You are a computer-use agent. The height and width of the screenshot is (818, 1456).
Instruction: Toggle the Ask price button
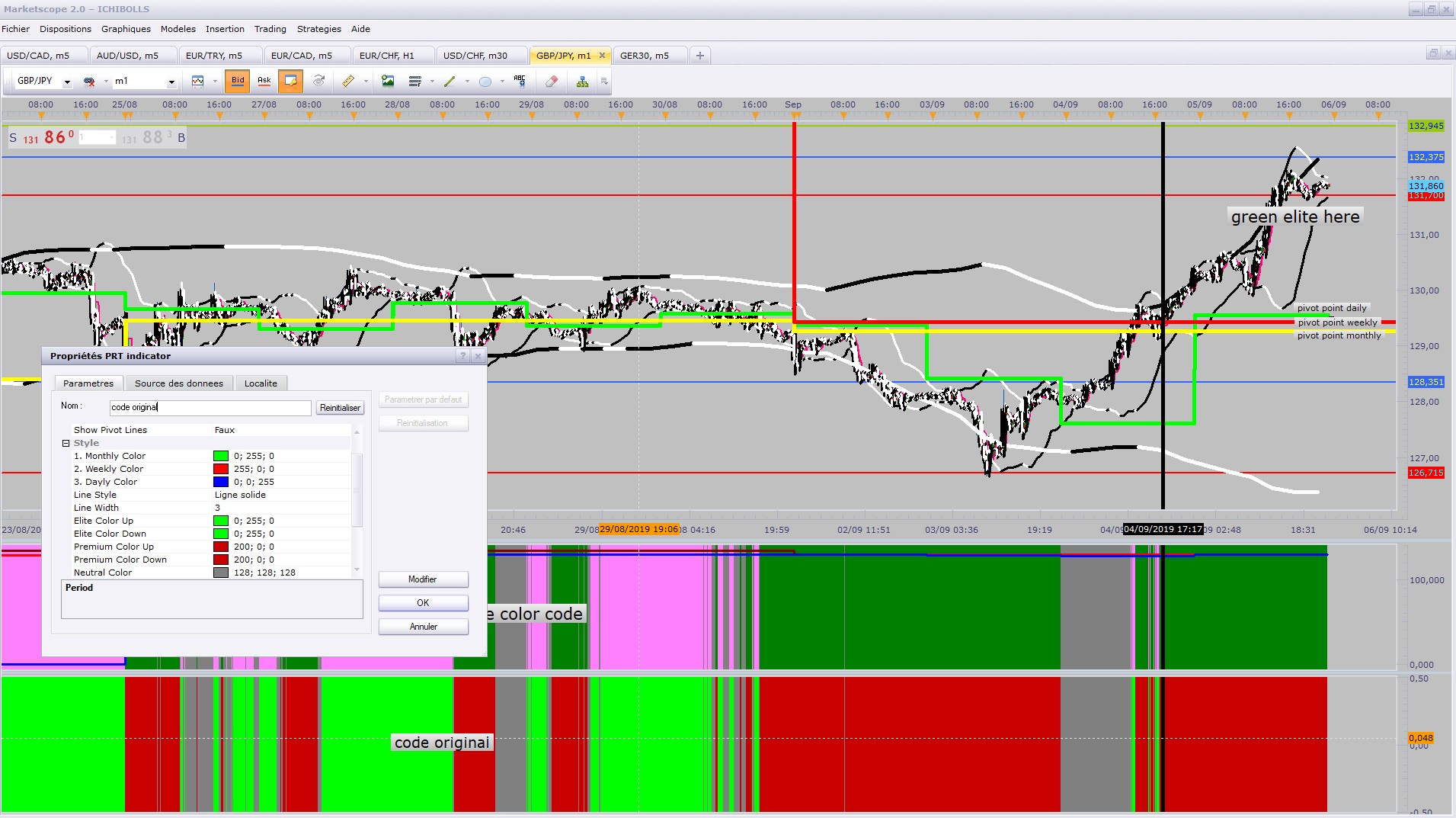click(264, 81)
